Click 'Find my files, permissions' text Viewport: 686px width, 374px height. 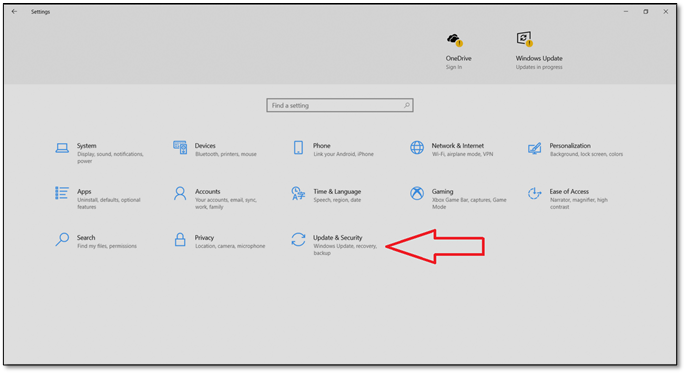point(107,246)
